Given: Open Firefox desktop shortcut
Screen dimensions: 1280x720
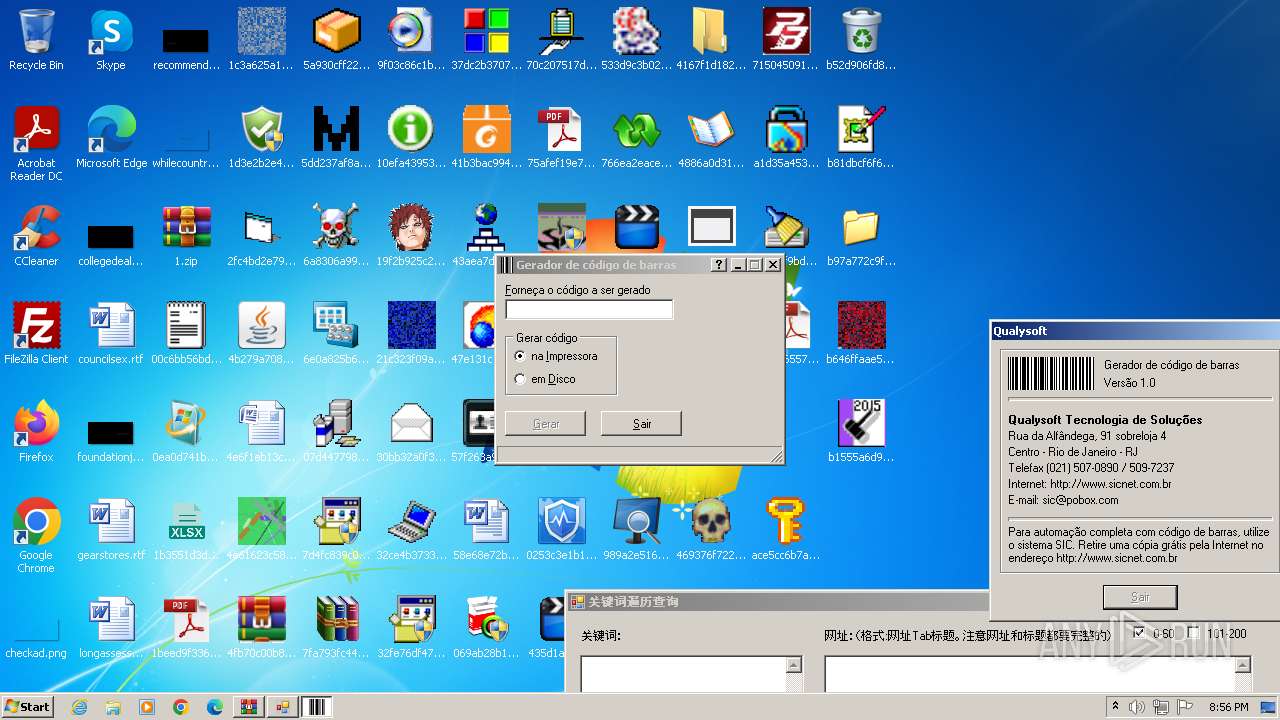Looking at the screenshot, I should [36, 432].
